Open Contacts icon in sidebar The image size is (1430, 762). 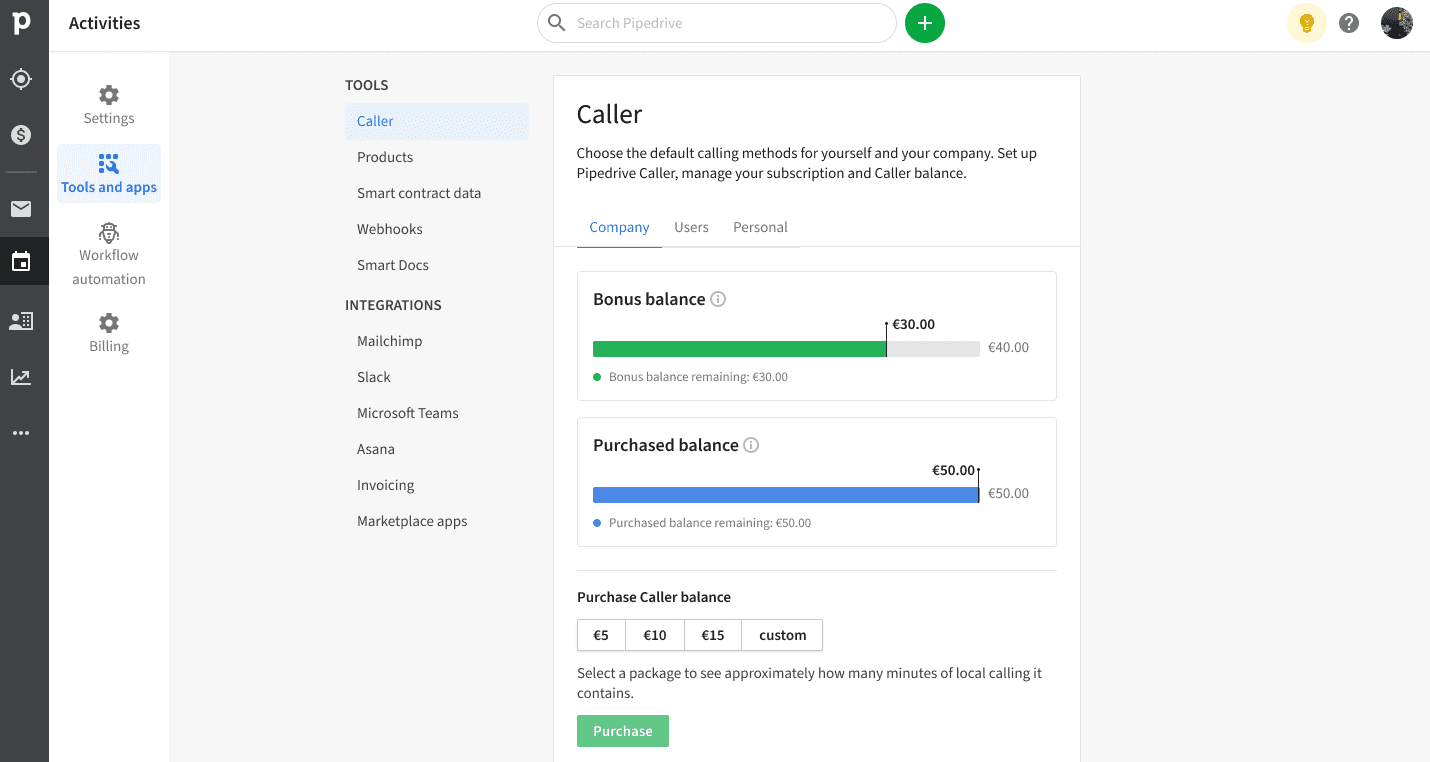[x=21, y=321]
